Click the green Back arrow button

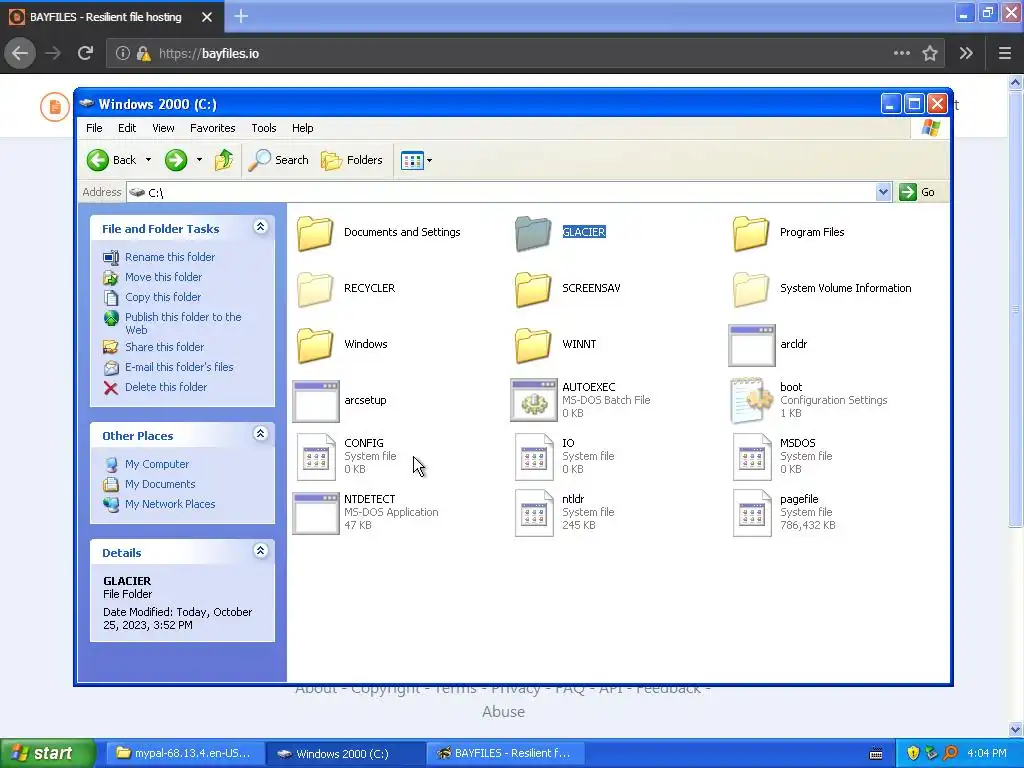(98, 160)
